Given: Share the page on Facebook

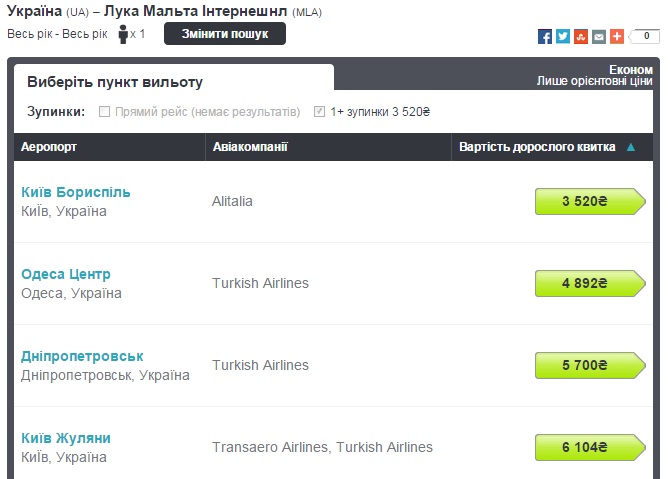Looking at the screenshot, I should [x=545, y=37].
